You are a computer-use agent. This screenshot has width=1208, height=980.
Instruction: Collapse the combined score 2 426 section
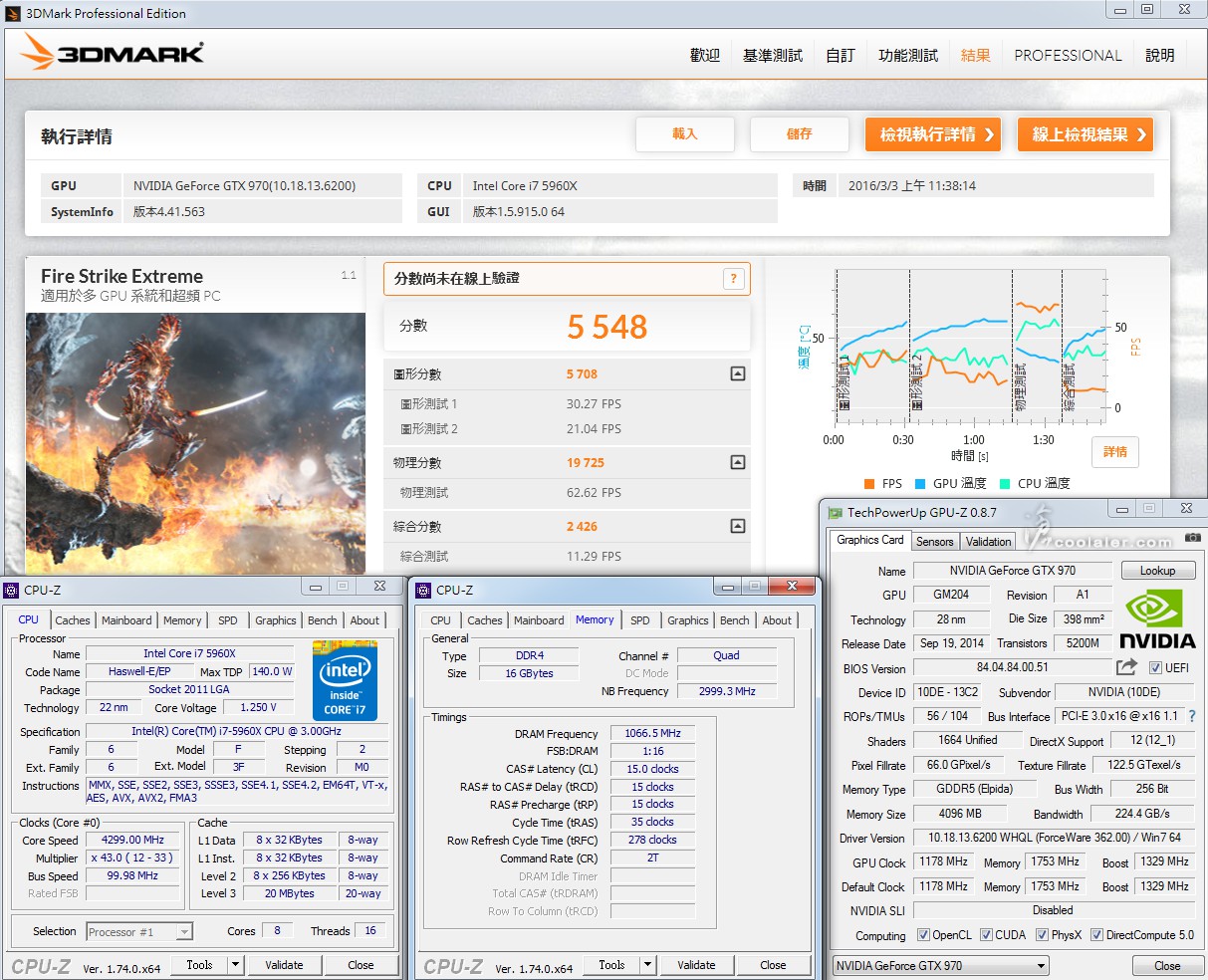coord(737,526)
